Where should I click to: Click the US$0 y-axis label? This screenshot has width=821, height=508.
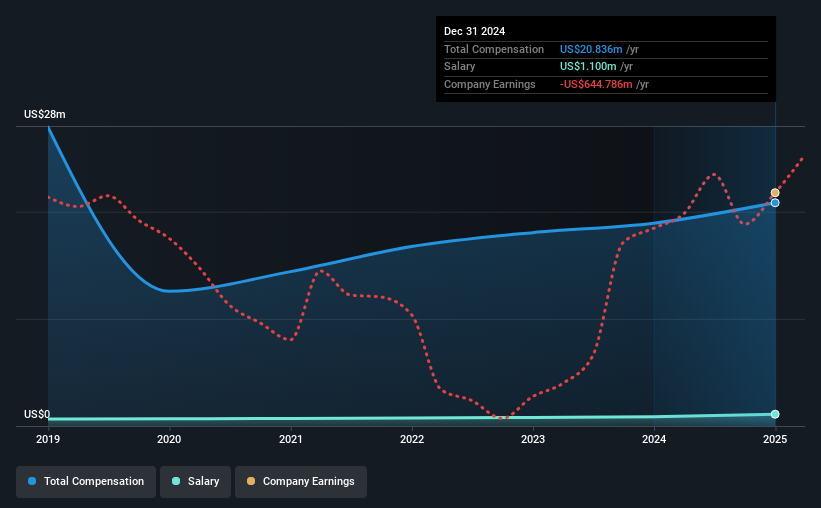[37, 414]
